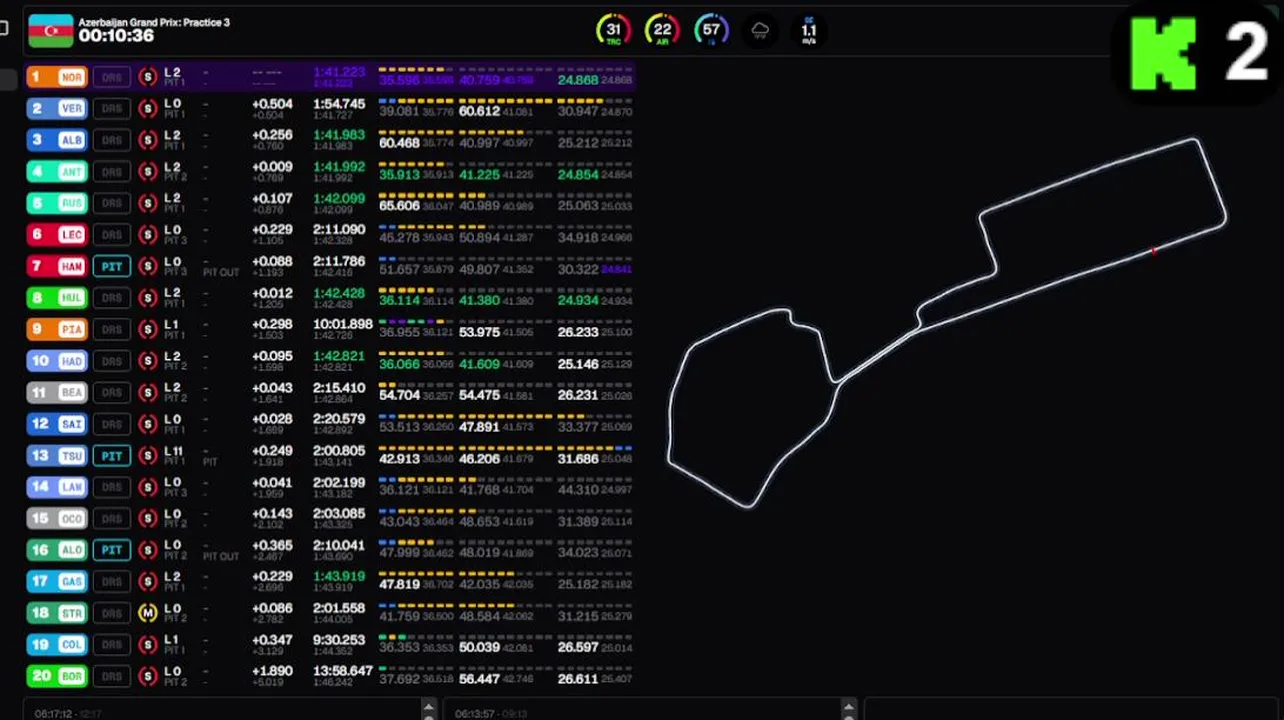Click the humidity gauge showing 57
1284x720 pixels.
[x=711, y=30]
